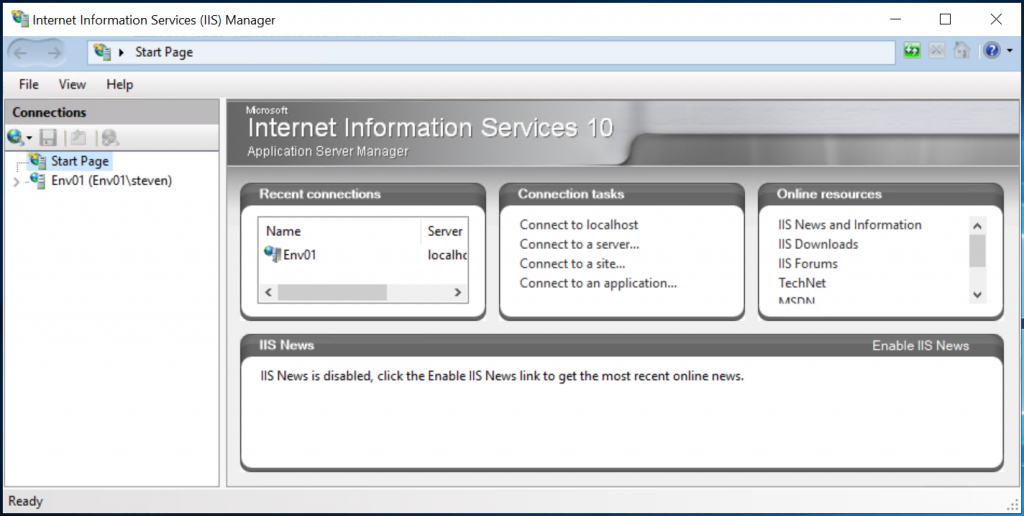Open the Help menu
The height and width of the screenshot is (516, 1024).
point(120,84)
